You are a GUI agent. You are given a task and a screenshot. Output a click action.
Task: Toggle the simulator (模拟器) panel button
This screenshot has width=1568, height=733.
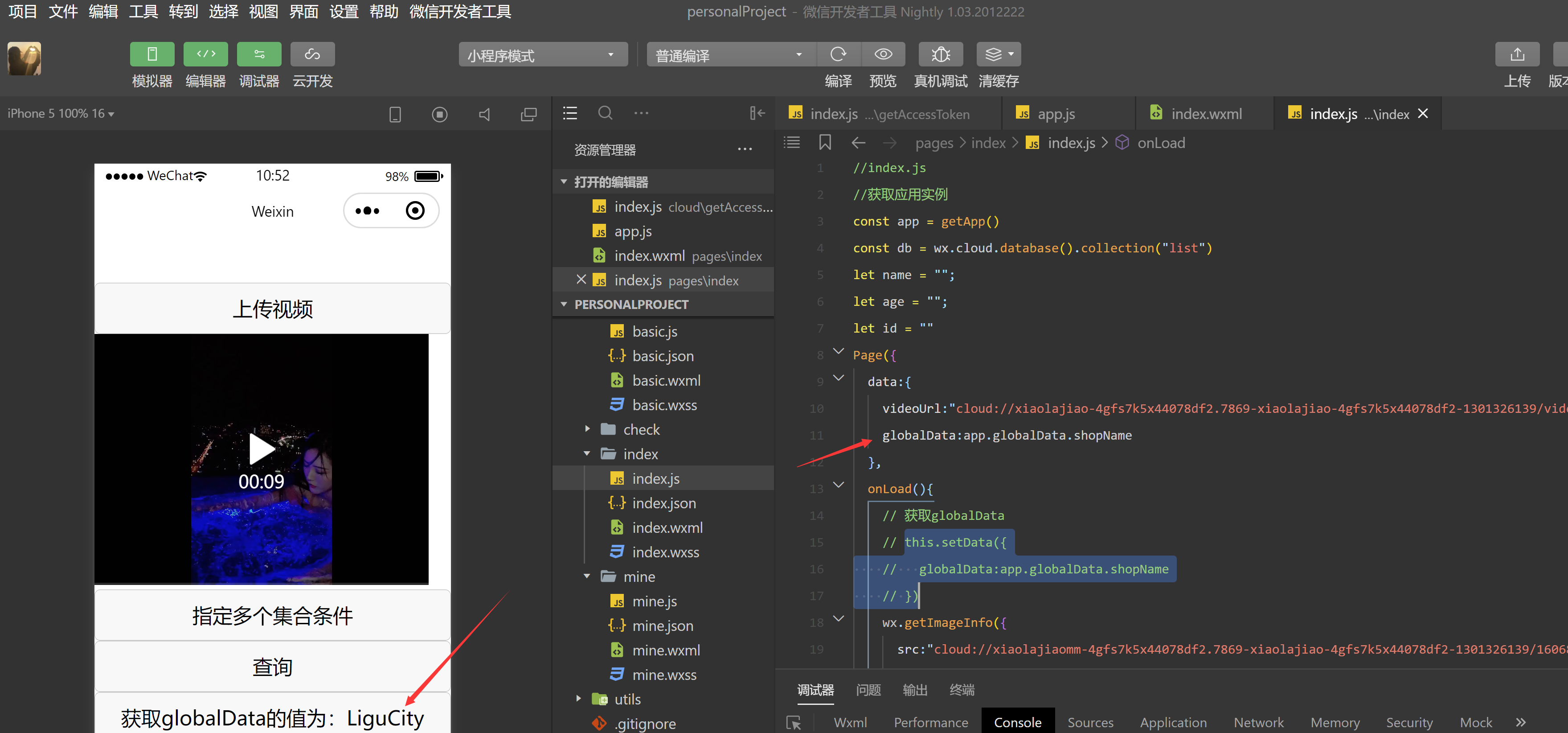[x=152, y=55]
